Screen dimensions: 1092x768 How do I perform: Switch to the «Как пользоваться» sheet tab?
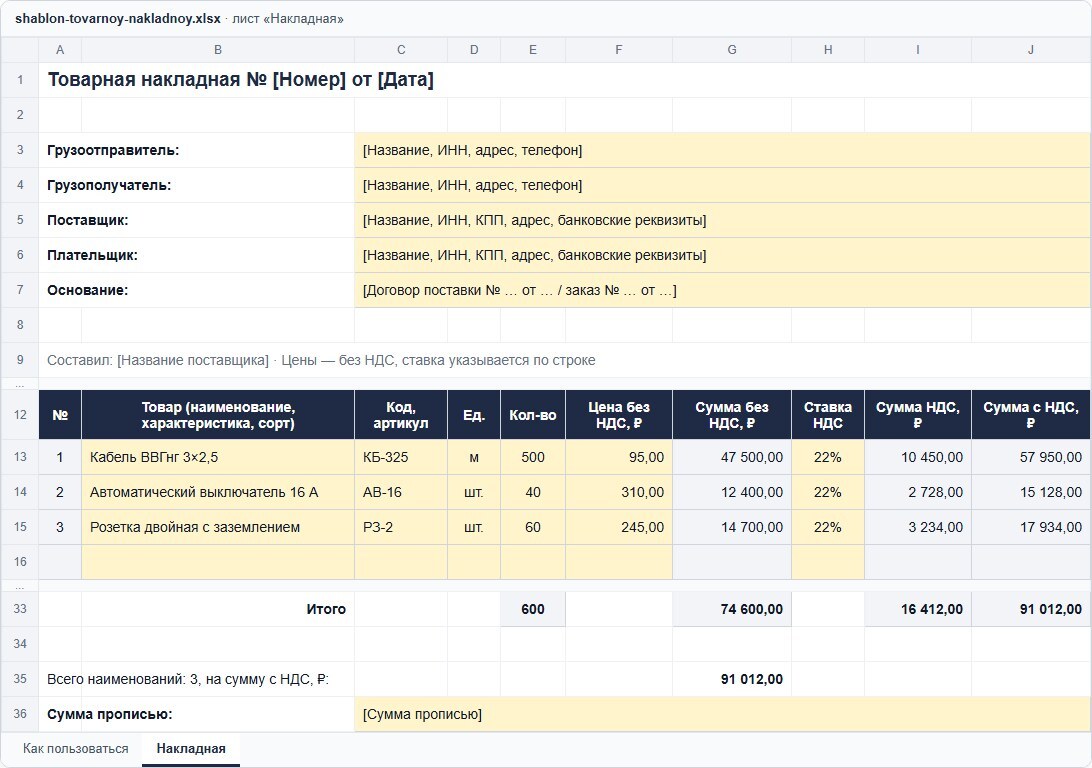tap(75, 749)
